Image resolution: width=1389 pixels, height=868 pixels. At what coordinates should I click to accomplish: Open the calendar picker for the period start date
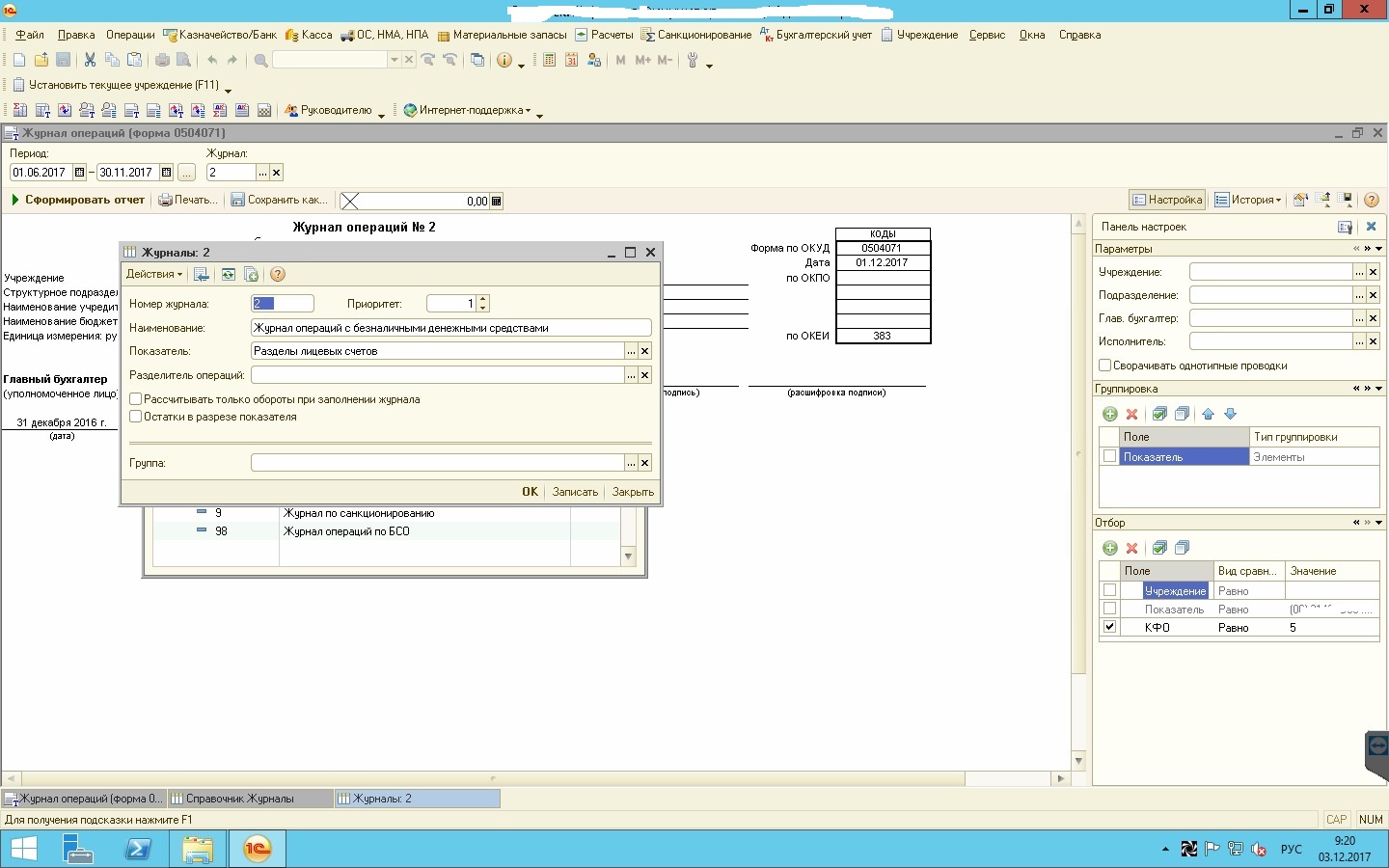(x=80, y=173)
